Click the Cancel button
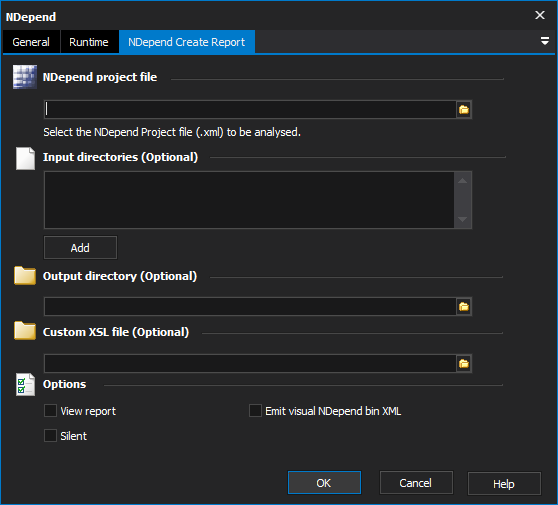558x505 pixels. pos(416,483)
